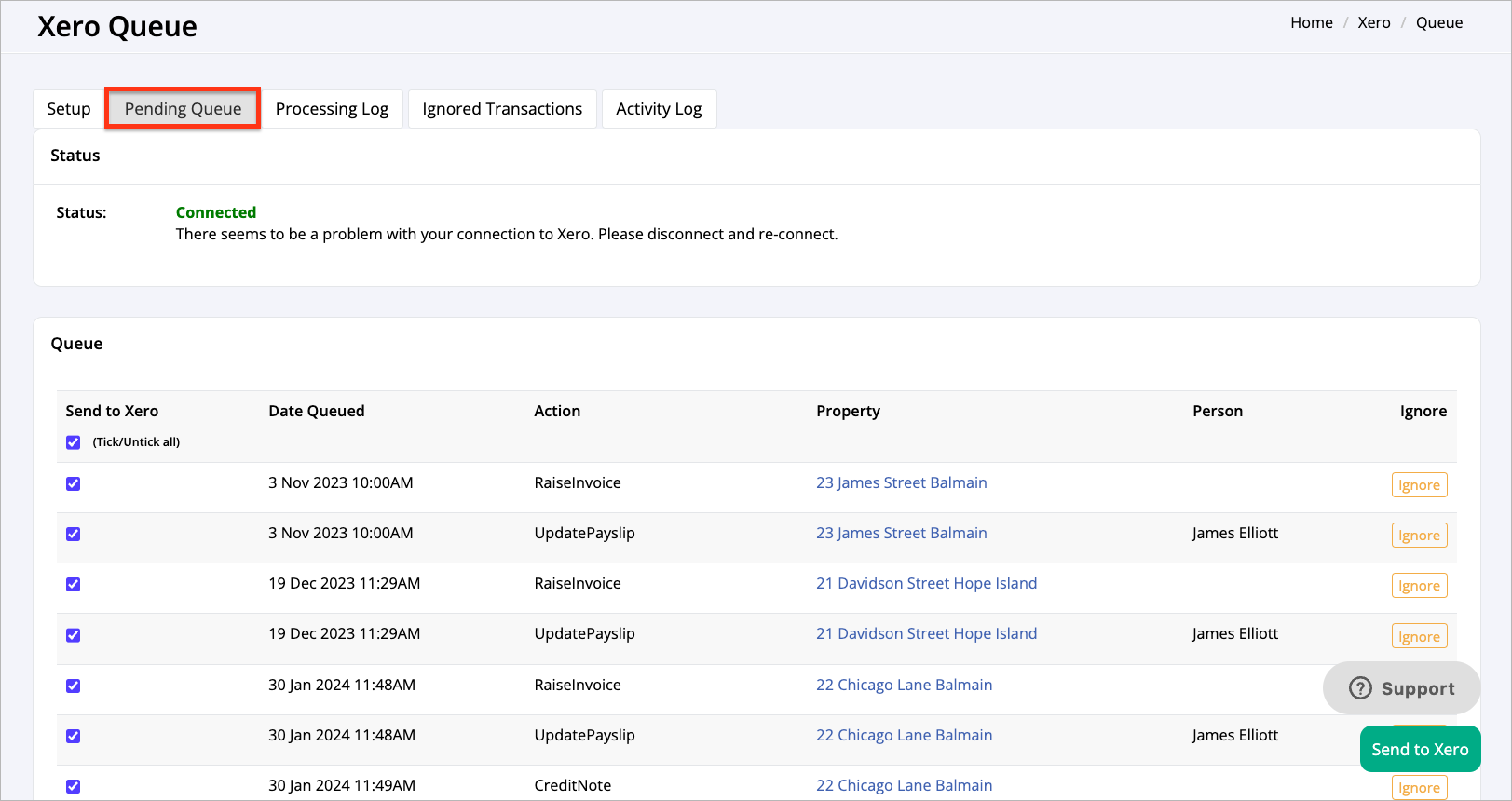
Task: Open the Processing Log tab
Action: 332,109
